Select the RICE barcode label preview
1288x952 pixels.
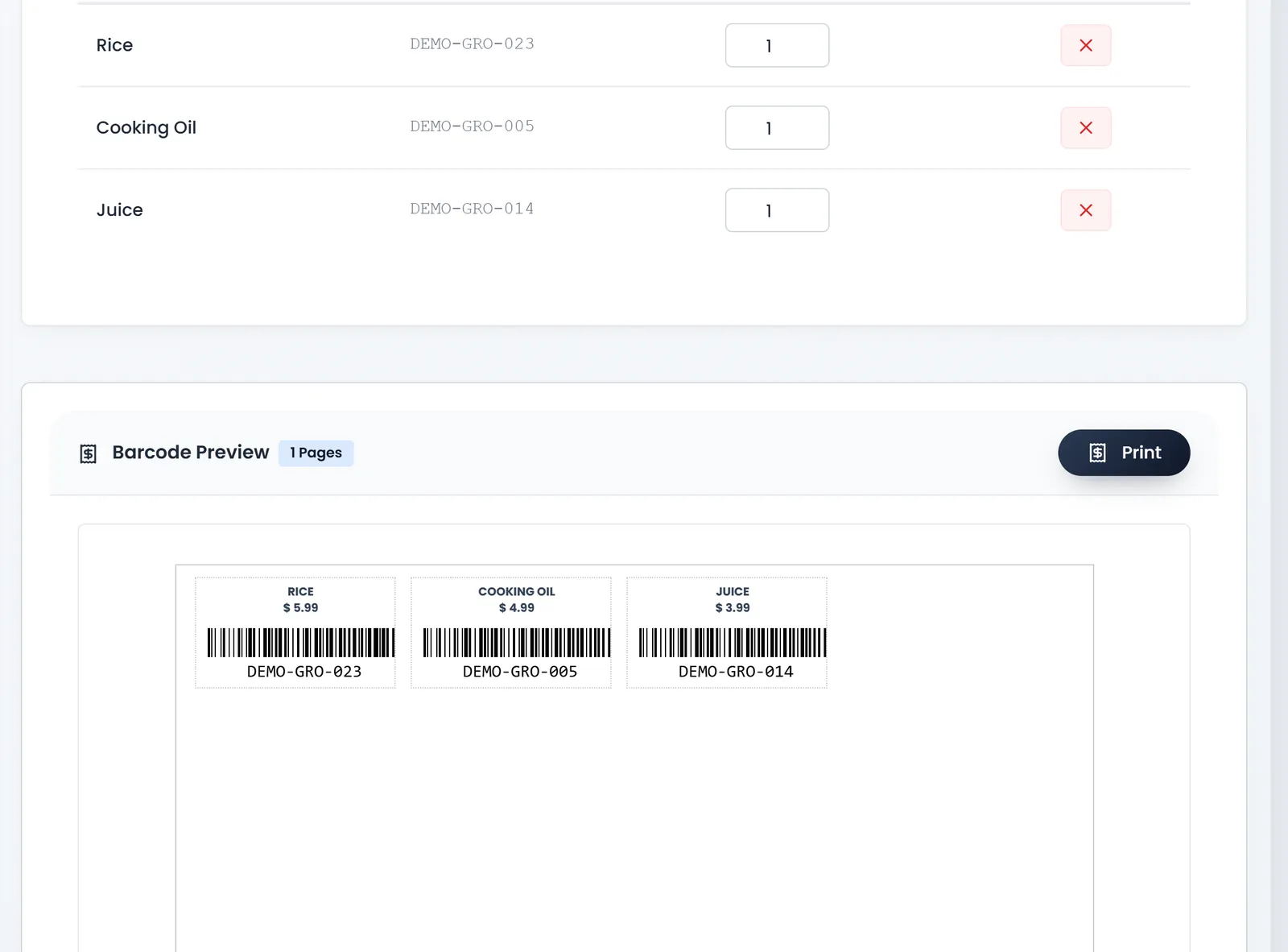pyautogui.click(x=295, y=633)
